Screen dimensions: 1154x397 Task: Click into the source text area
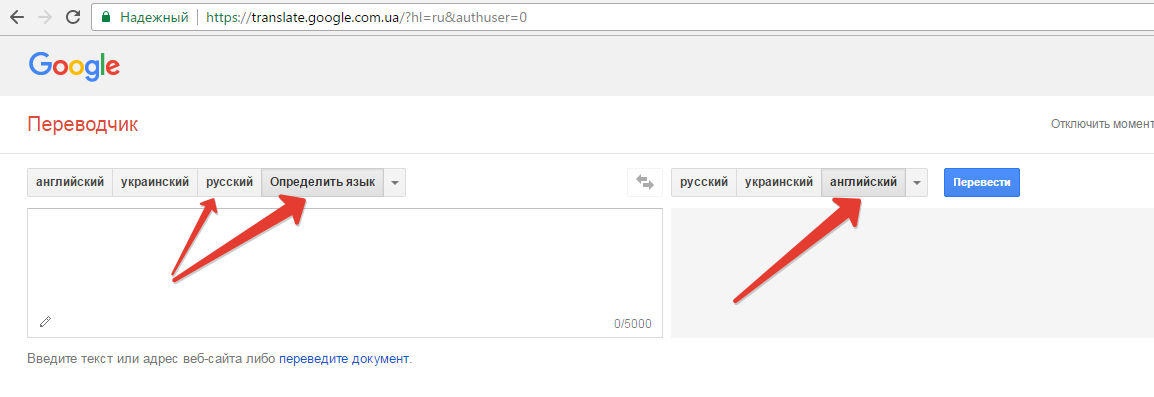tap(344, 273)
